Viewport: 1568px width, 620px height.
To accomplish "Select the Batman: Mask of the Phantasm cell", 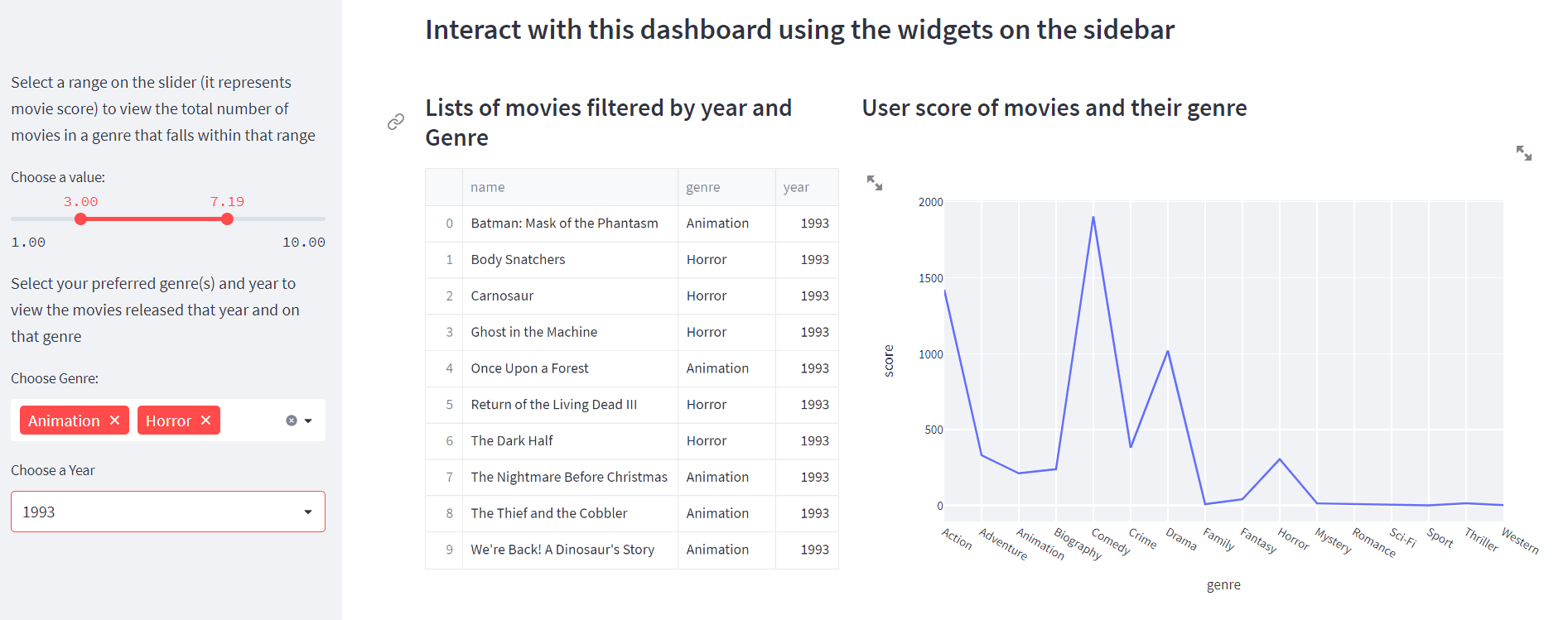I will click(565, 223).
